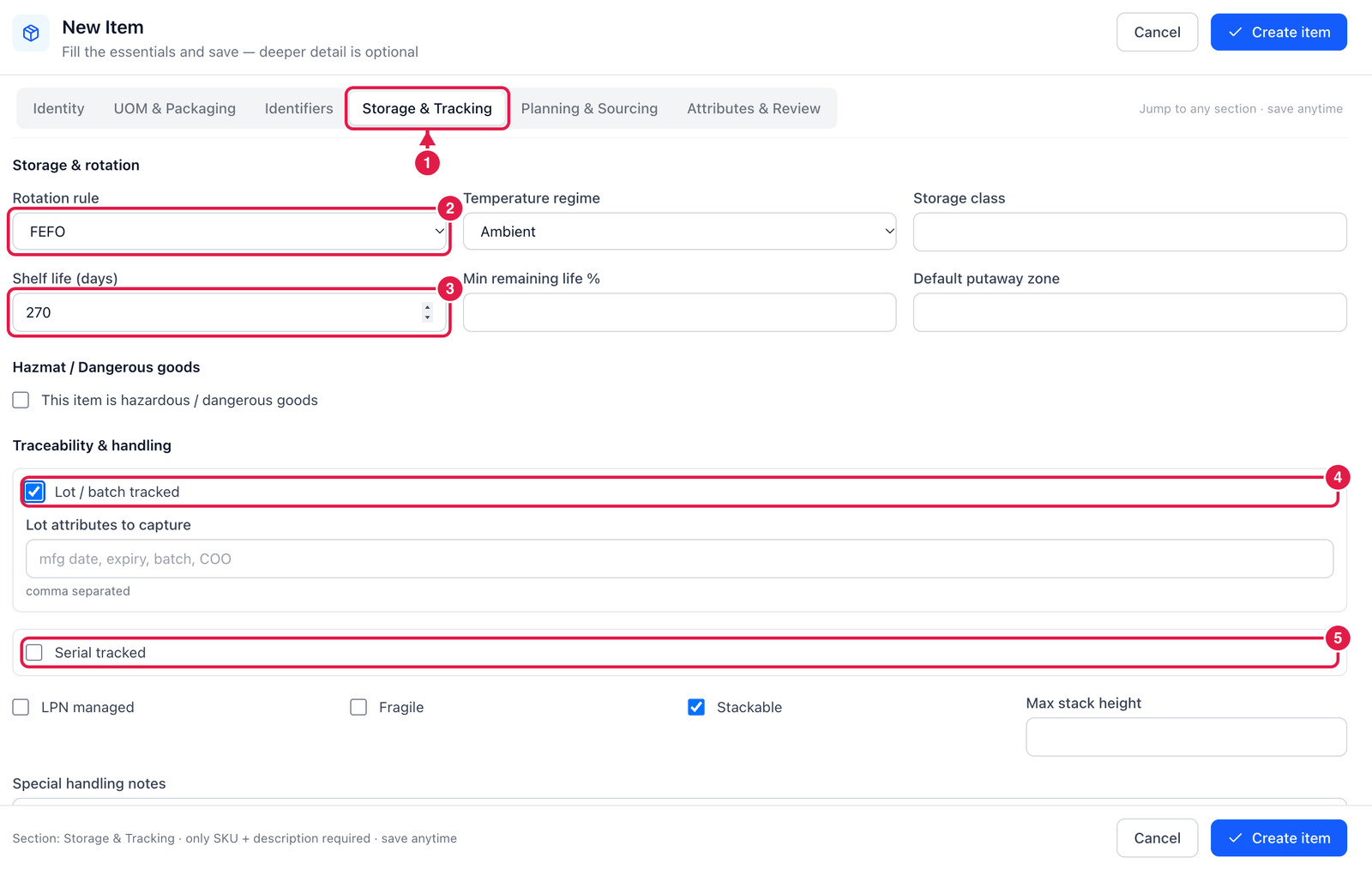
Task: Click the bottom Cancel button
Action: pos(1158,838)
